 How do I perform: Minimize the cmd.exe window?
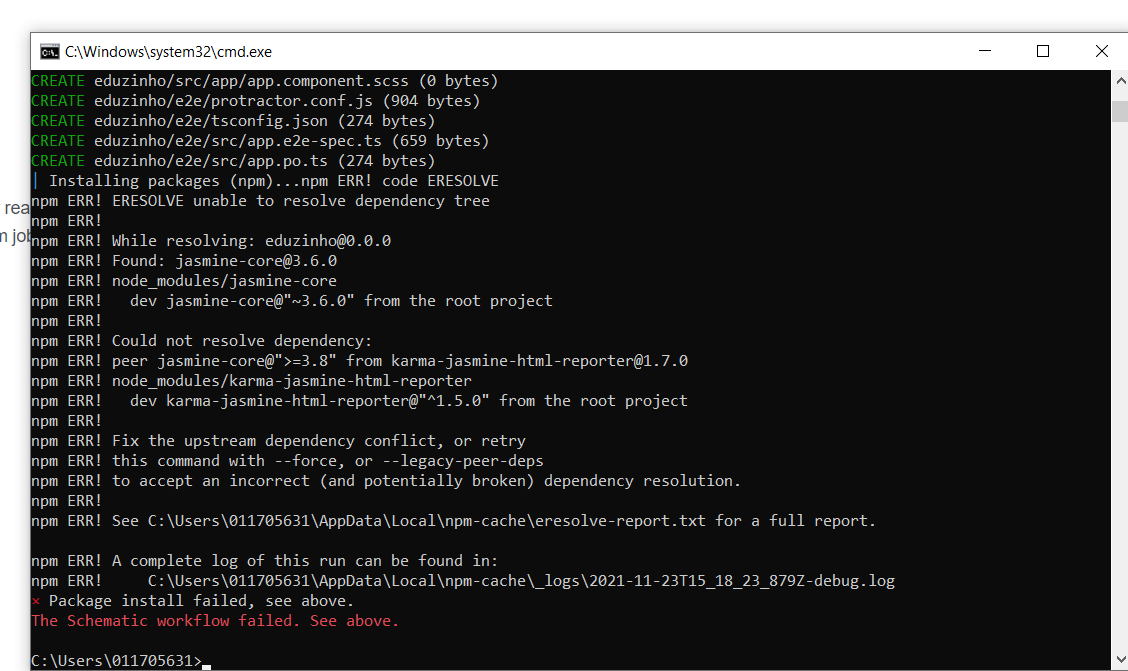[985, 51]
